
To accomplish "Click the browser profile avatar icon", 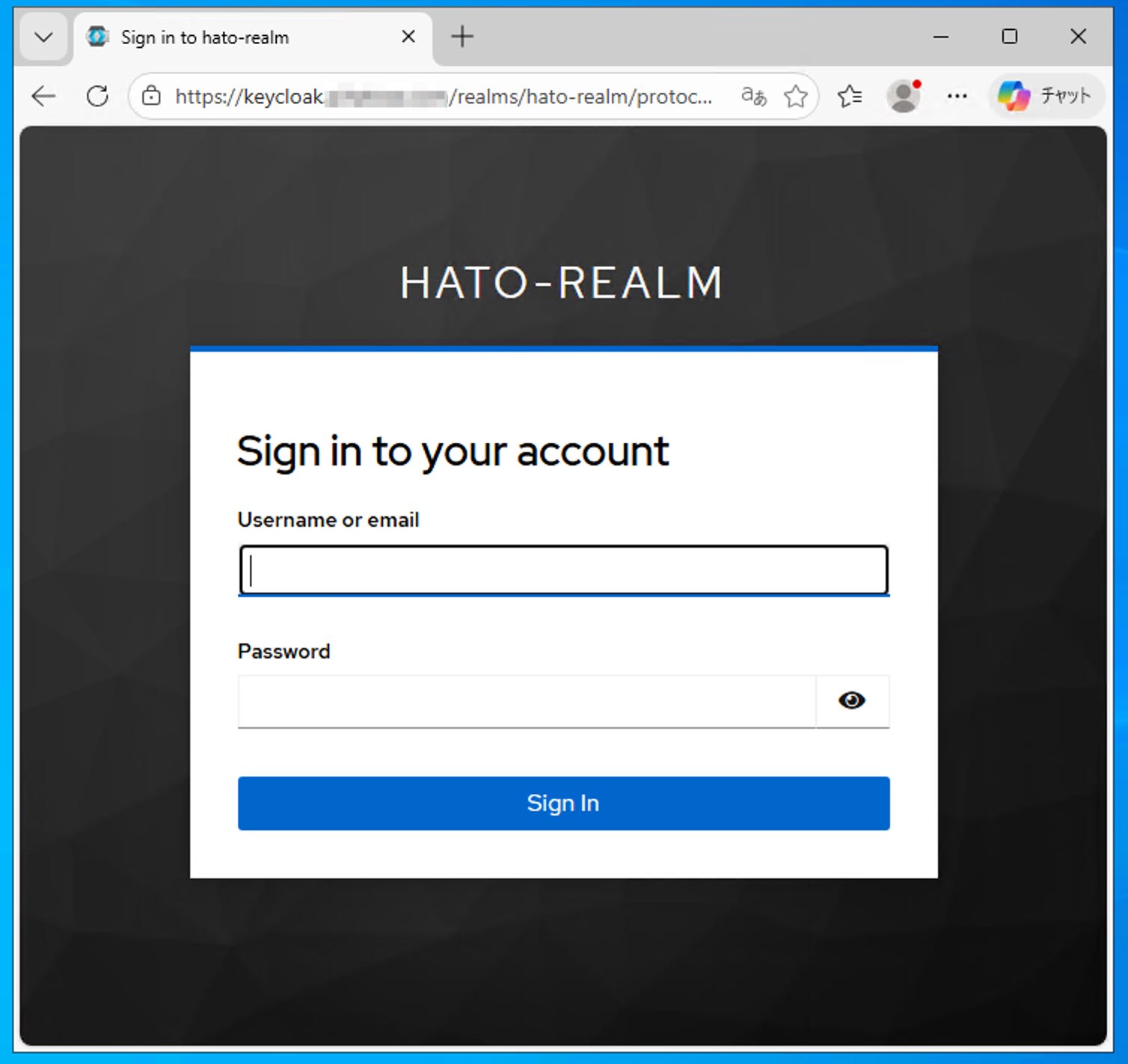I will point(904,96).
